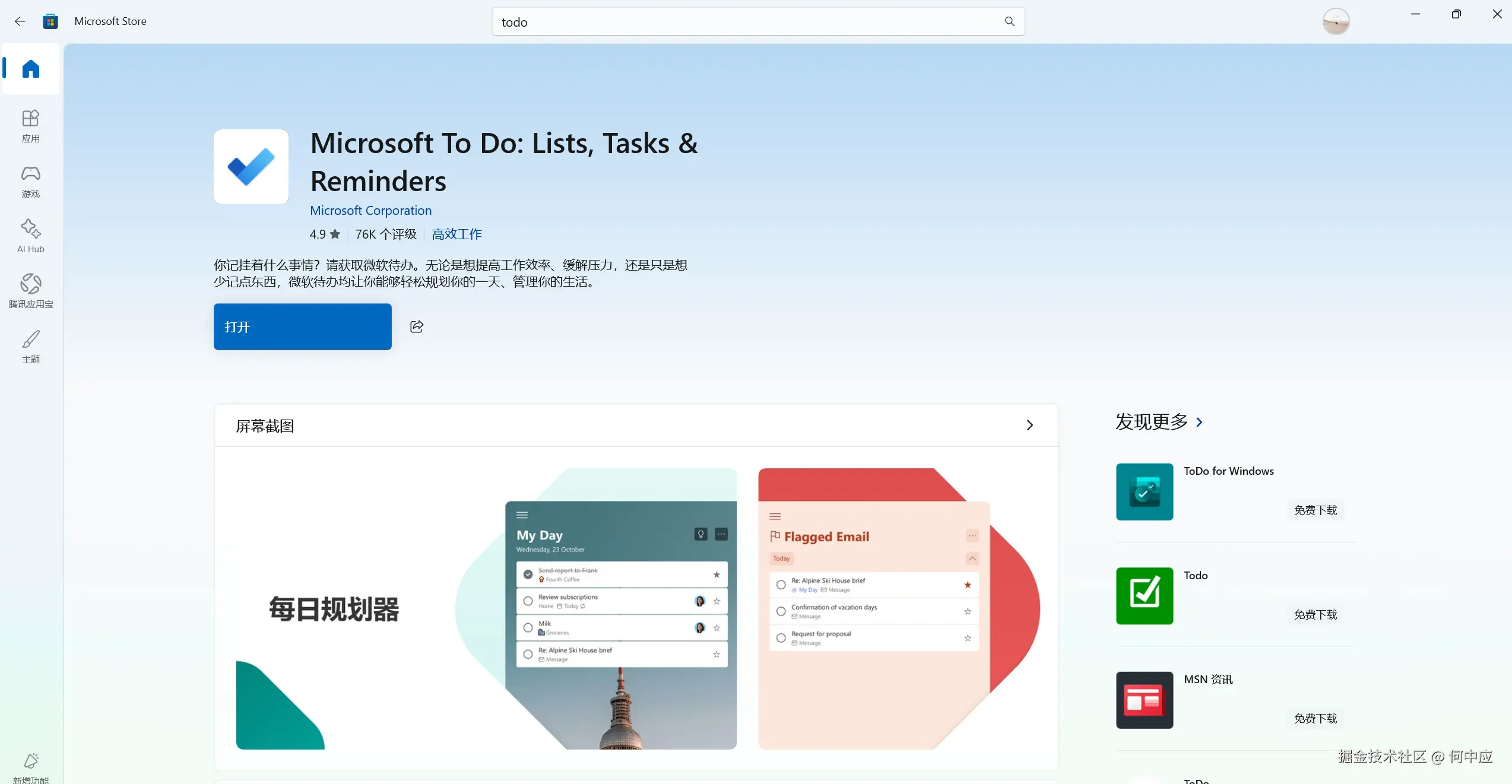
Task: Click the search magnifier icon
Action: [1009, 21]
